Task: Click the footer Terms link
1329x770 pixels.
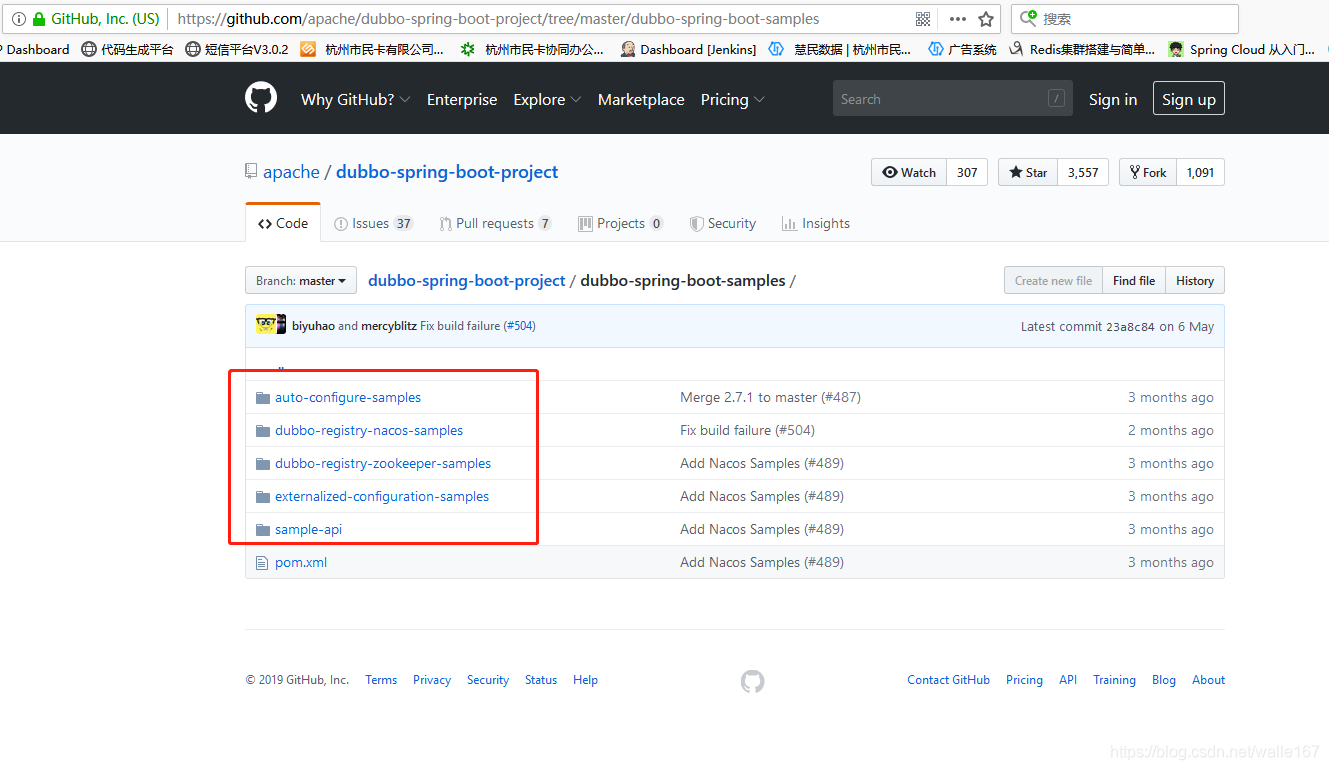Action: coord(381,680)
